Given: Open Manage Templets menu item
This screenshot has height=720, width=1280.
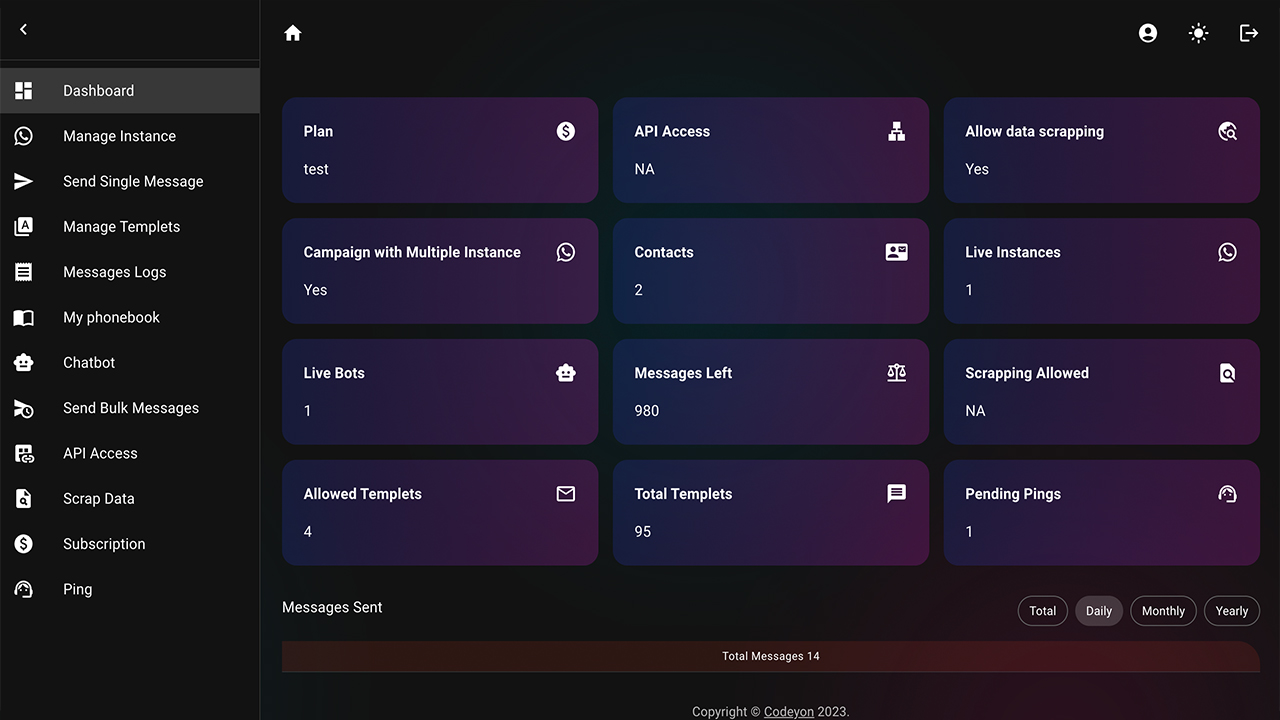Looking at the screenshot, I should tap(121, 227).
